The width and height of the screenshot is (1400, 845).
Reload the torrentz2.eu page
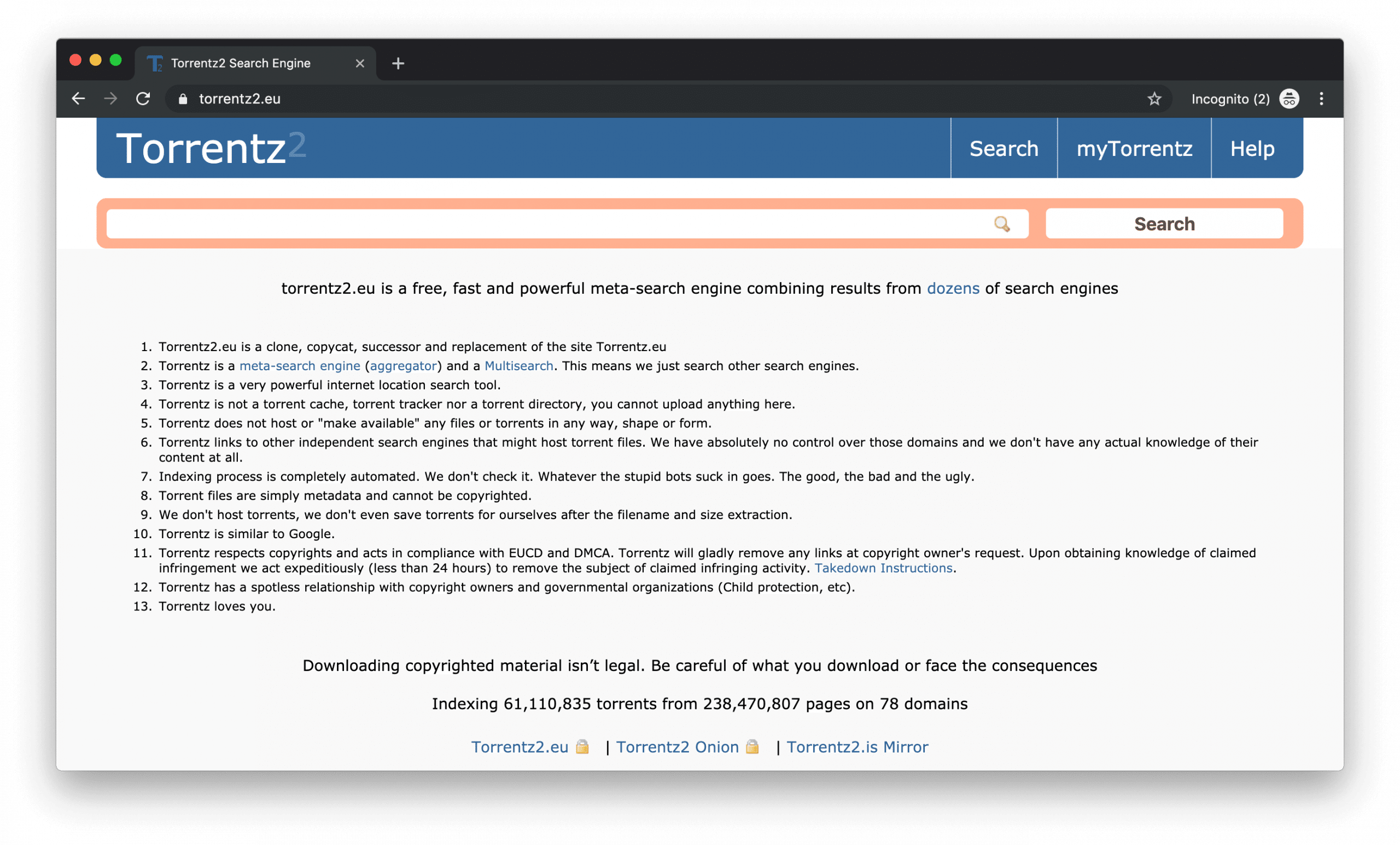tap(143, 99)
